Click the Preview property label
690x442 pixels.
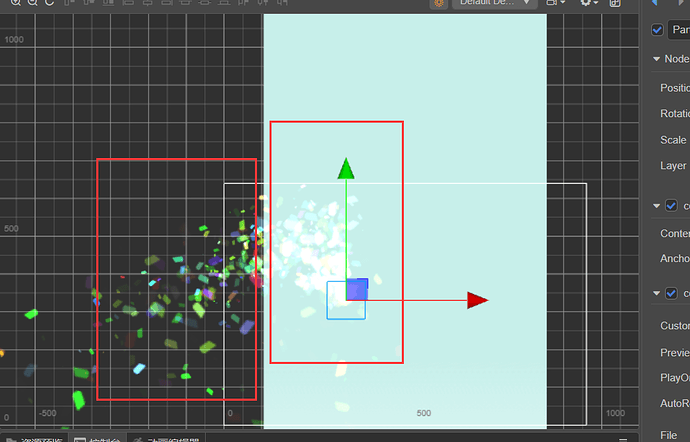click(675, 353)
